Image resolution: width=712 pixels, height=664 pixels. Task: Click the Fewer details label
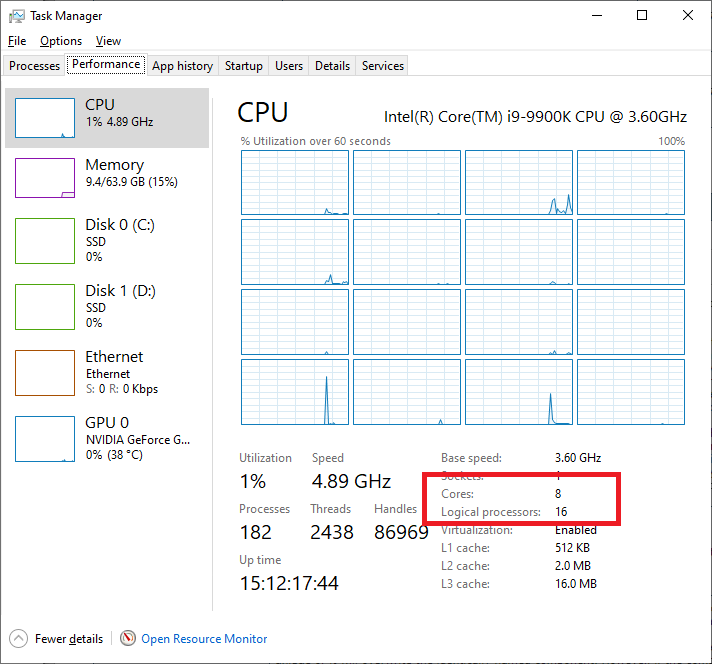69,639
